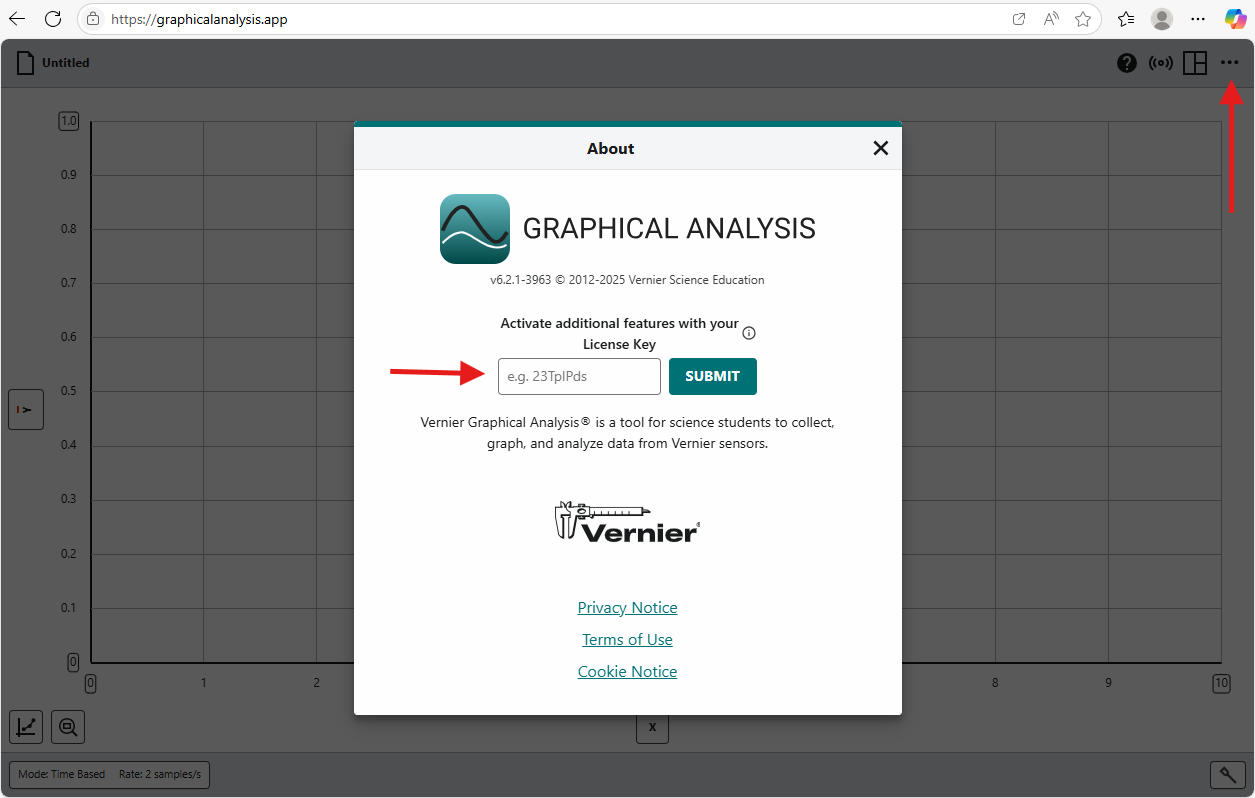Open the browser profile avatar

click(x=1162, y=19)
